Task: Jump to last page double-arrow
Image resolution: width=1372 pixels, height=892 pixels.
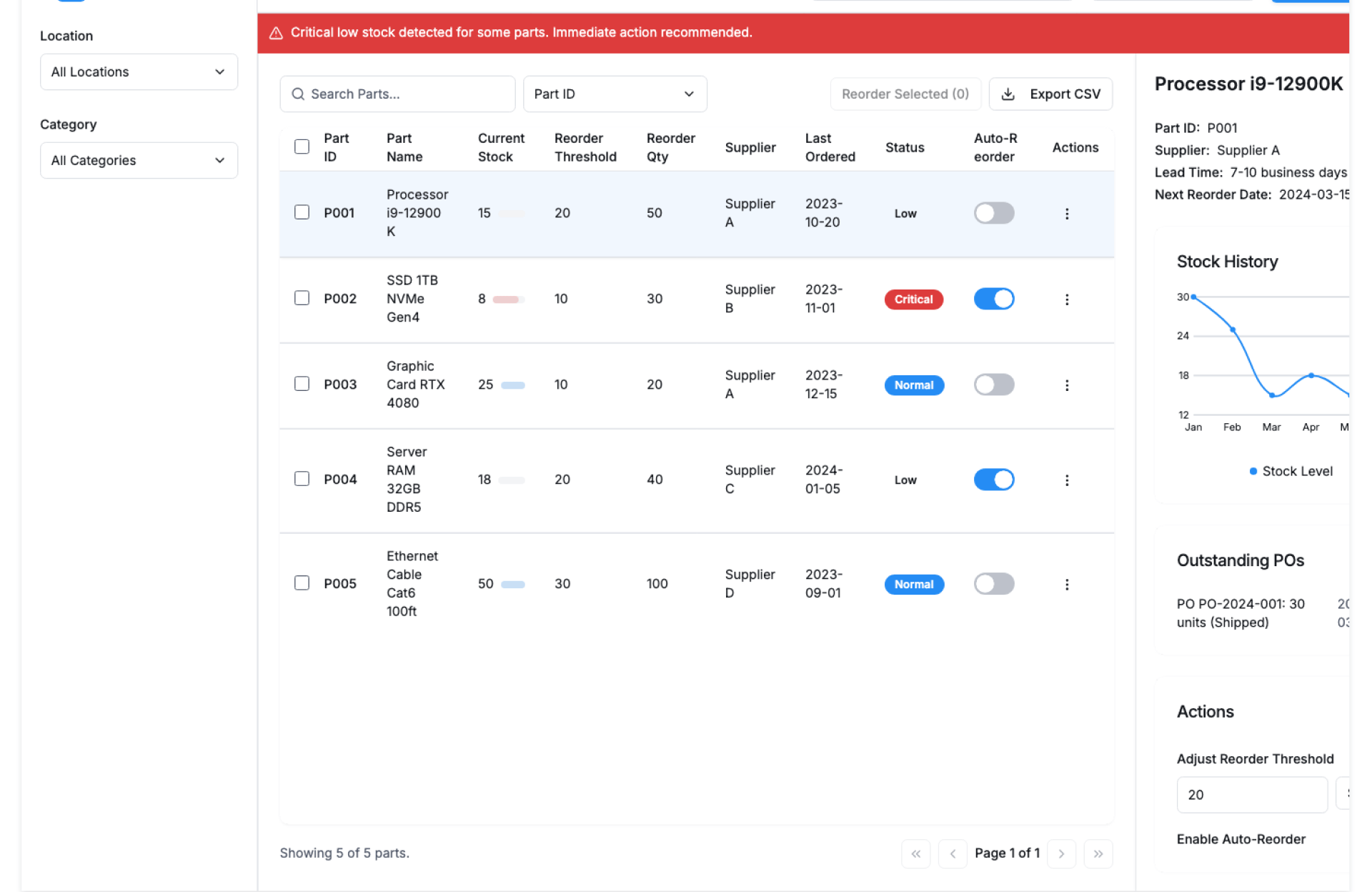Action: click(1098, 853)
